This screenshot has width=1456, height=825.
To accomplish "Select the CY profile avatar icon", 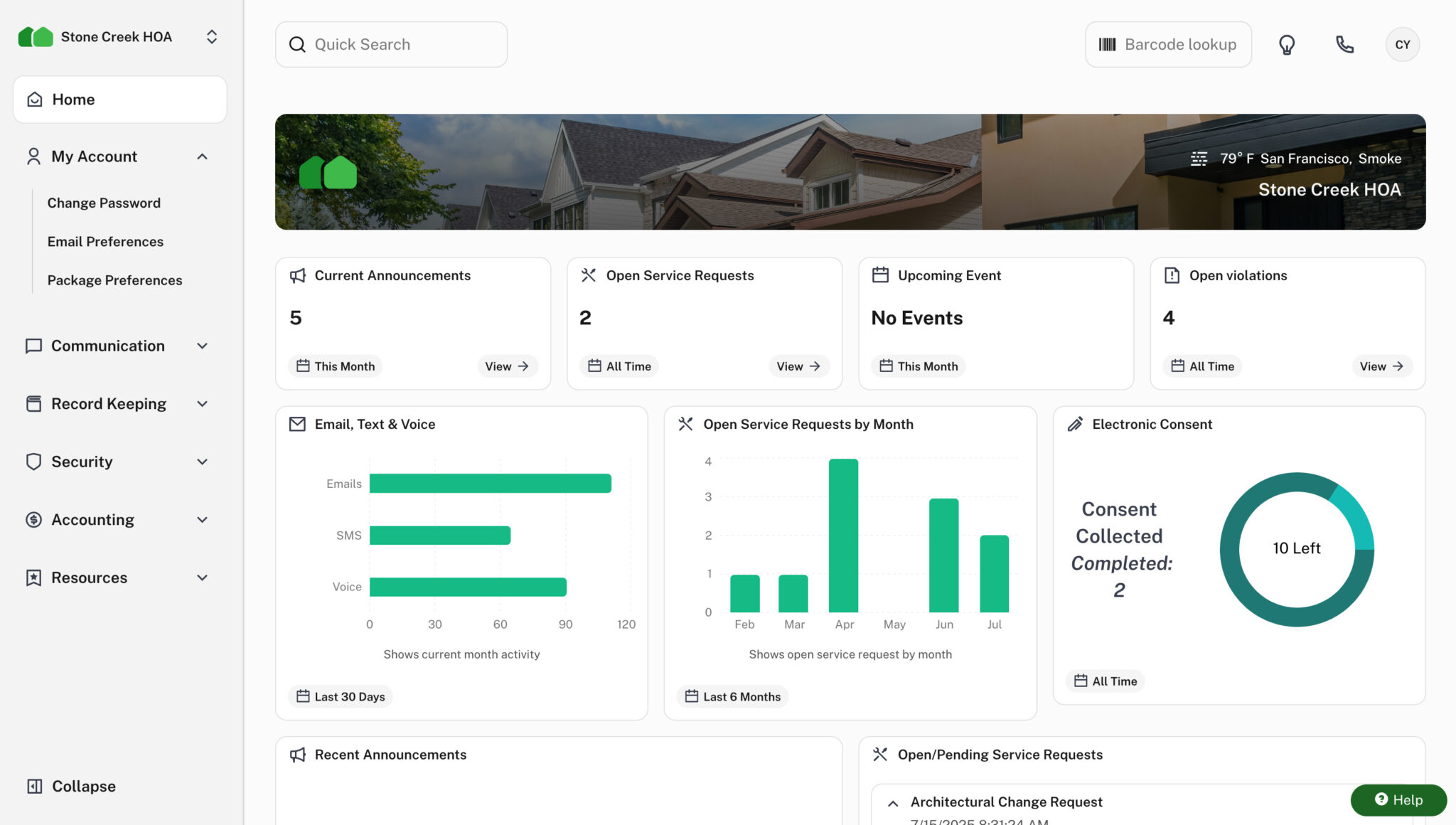I will (x=1402, y=44).
